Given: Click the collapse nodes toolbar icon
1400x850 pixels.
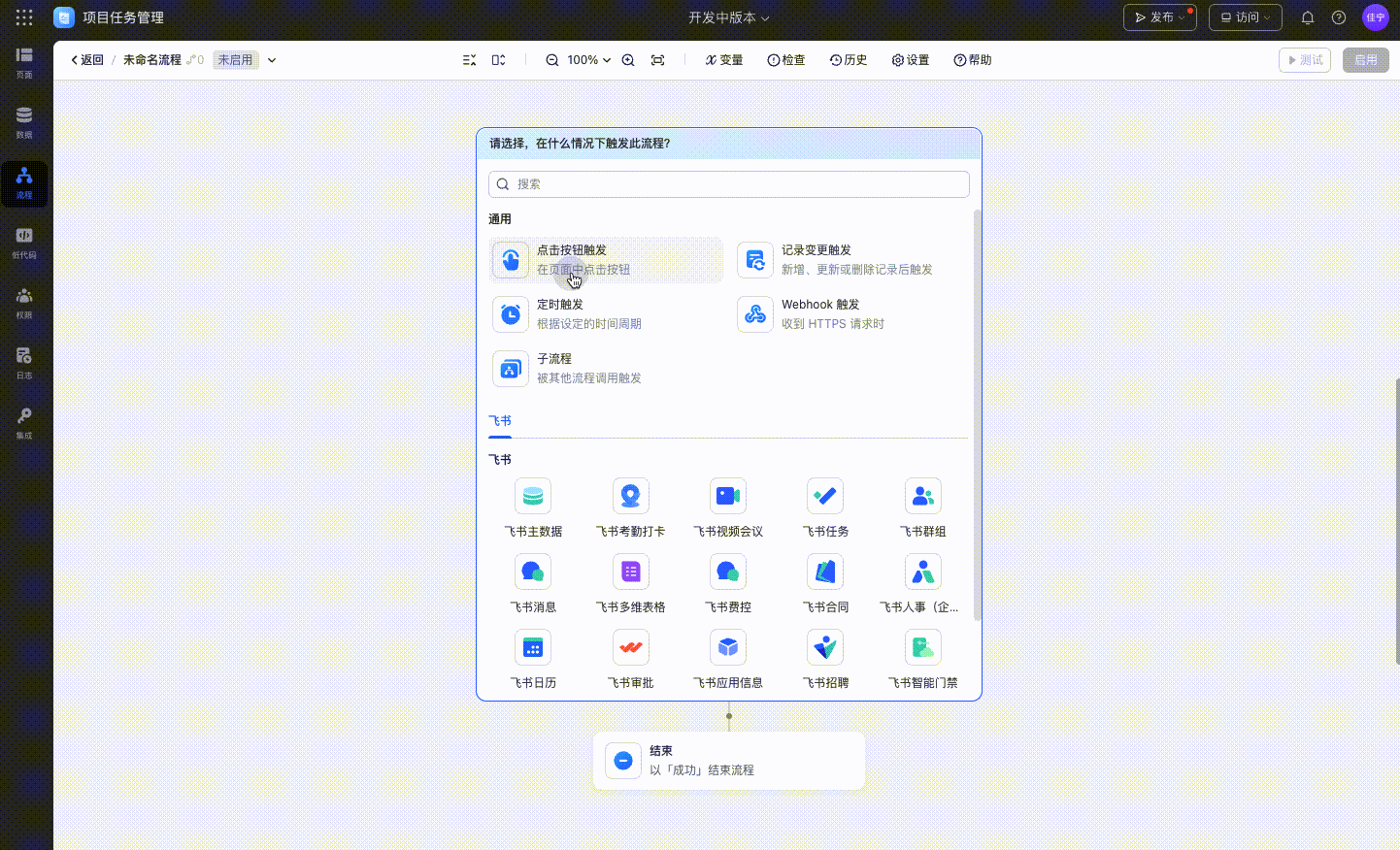Looking at the screenshot, I should pos(470,60).
